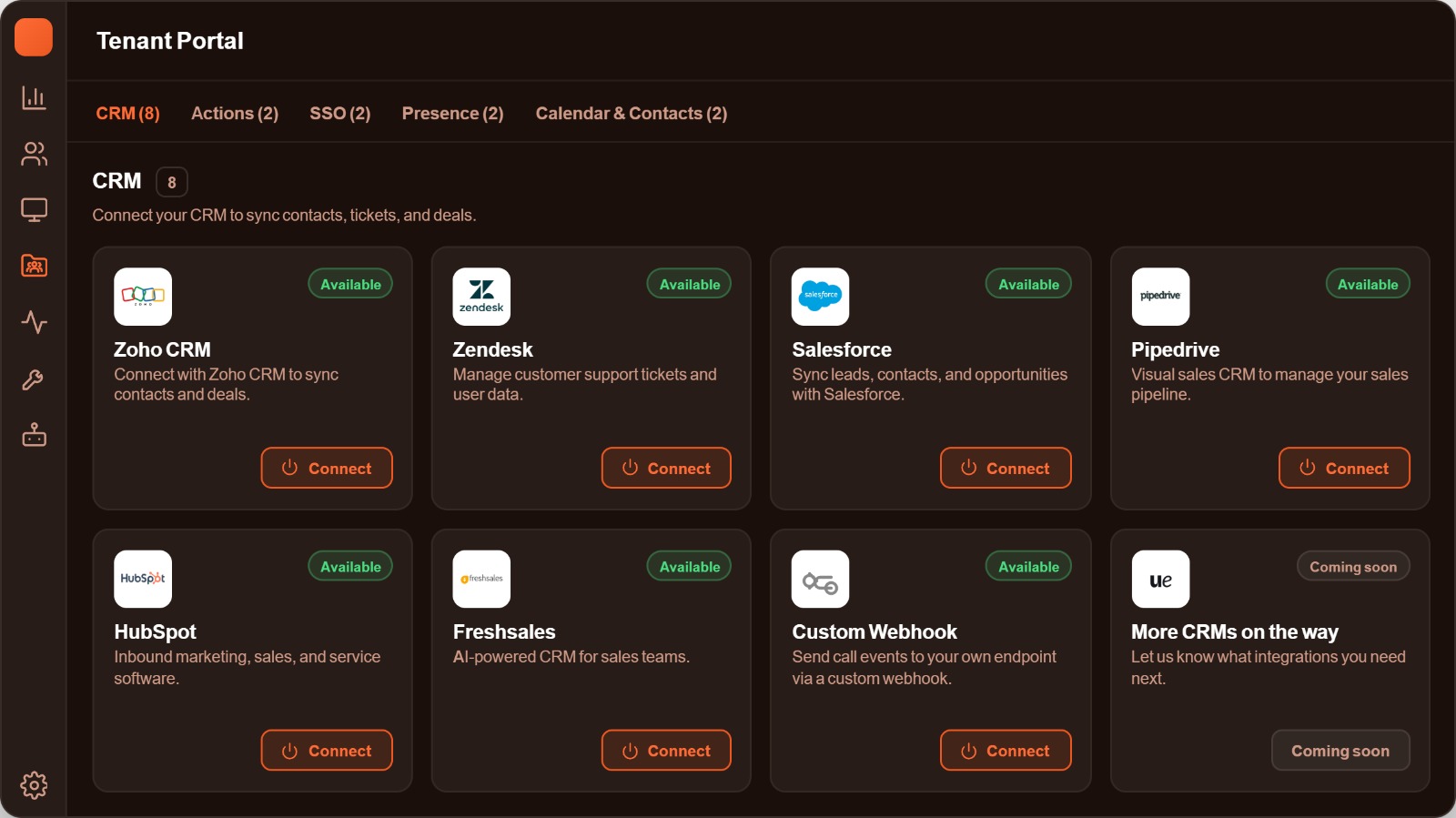Click 'Send call events to your own endpoint' text

(x=924, y=667)
